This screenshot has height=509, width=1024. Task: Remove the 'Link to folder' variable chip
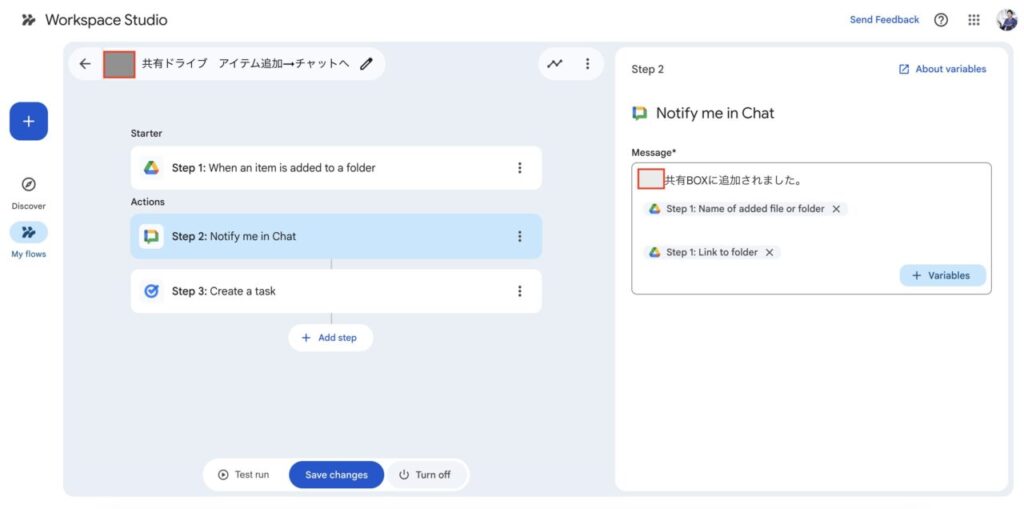[x=769, y=253]
